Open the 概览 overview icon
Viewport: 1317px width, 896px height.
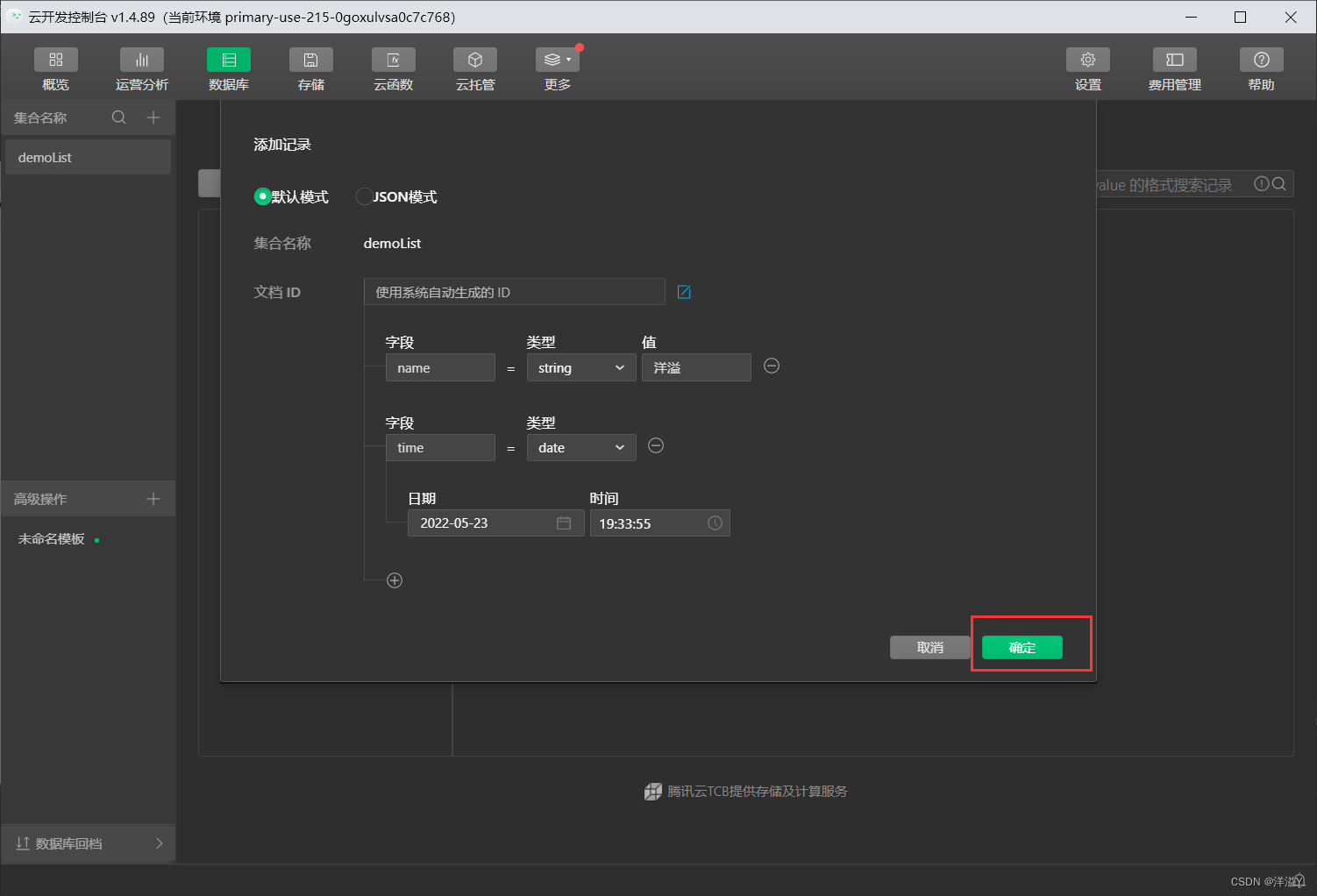[55, 60]
